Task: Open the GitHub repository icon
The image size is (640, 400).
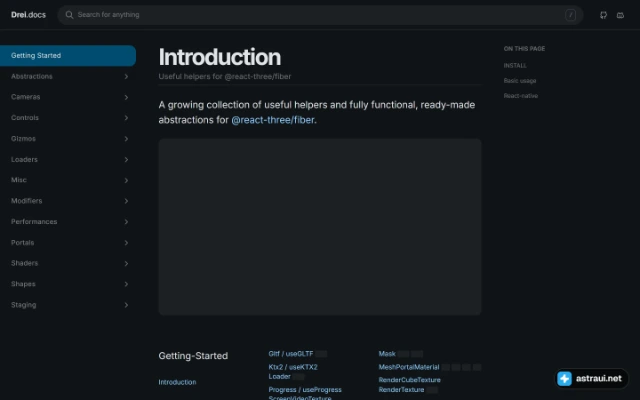Action: pos(603,15)
